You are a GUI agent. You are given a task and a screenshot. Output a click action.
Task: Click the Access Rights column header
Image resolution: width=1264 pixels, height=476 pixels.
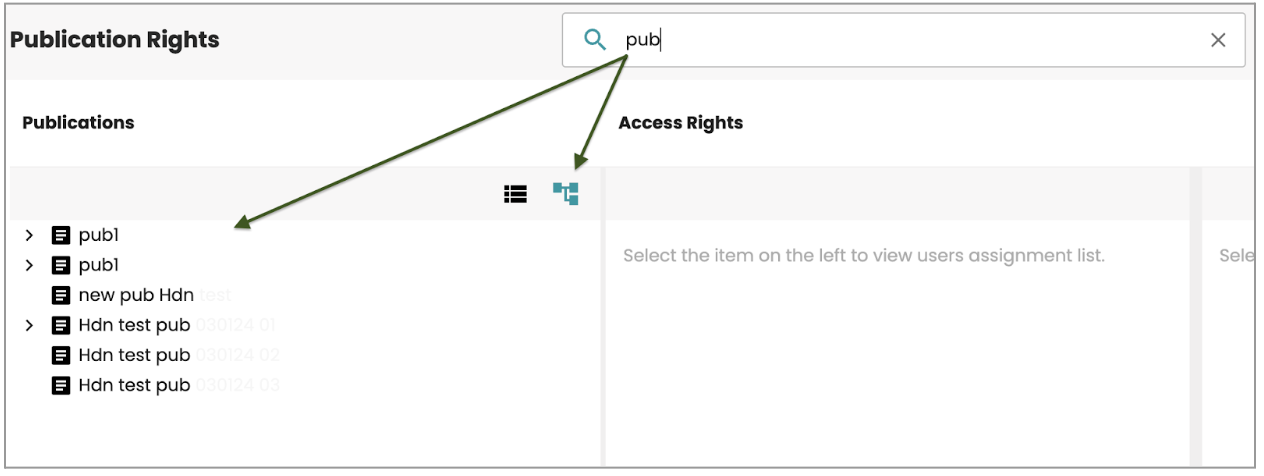coord(680,123)
